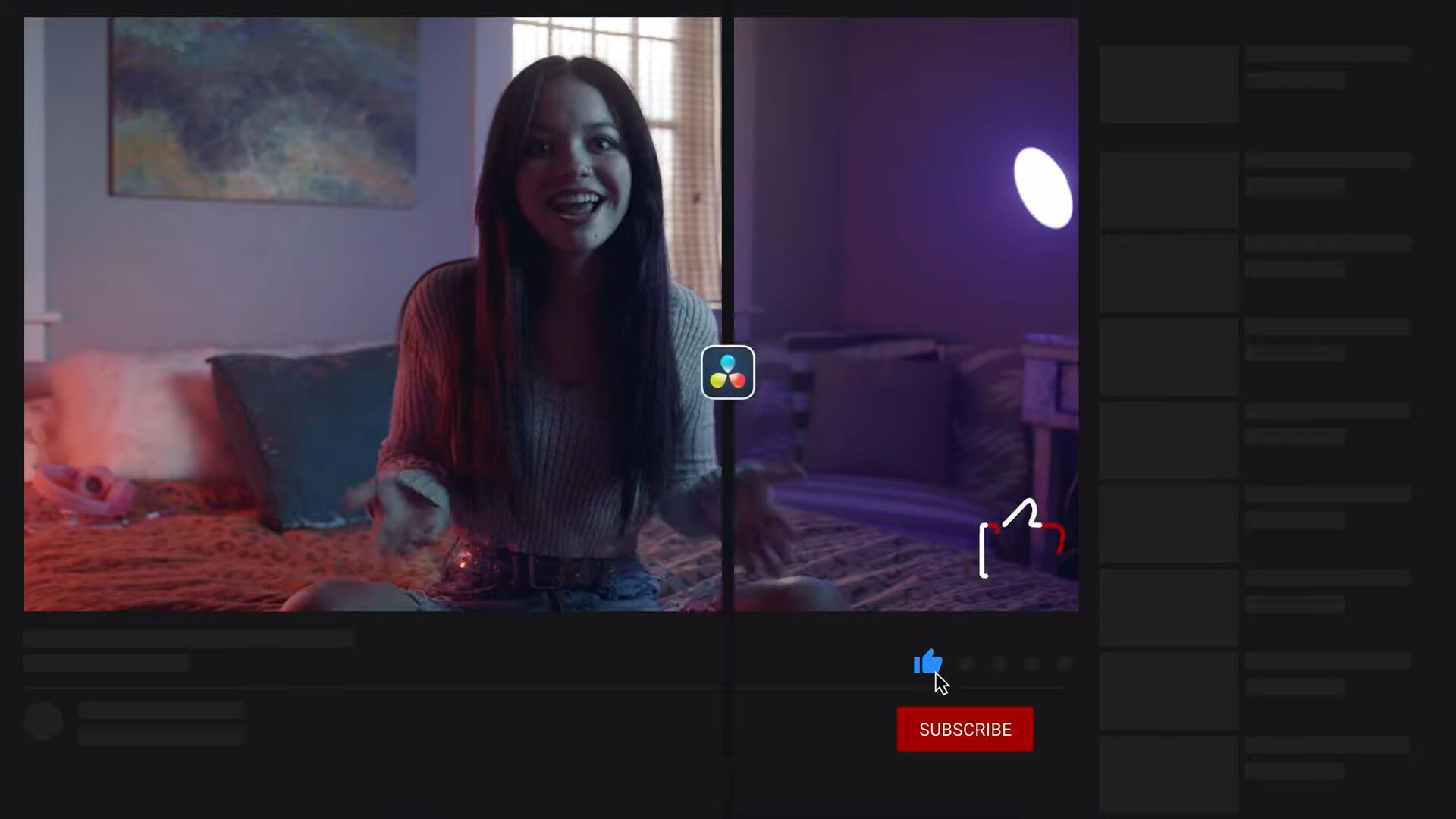Screen dimensions: 1456x819
Task: Click the first faint round icon after like
Action: pos(966,664)
